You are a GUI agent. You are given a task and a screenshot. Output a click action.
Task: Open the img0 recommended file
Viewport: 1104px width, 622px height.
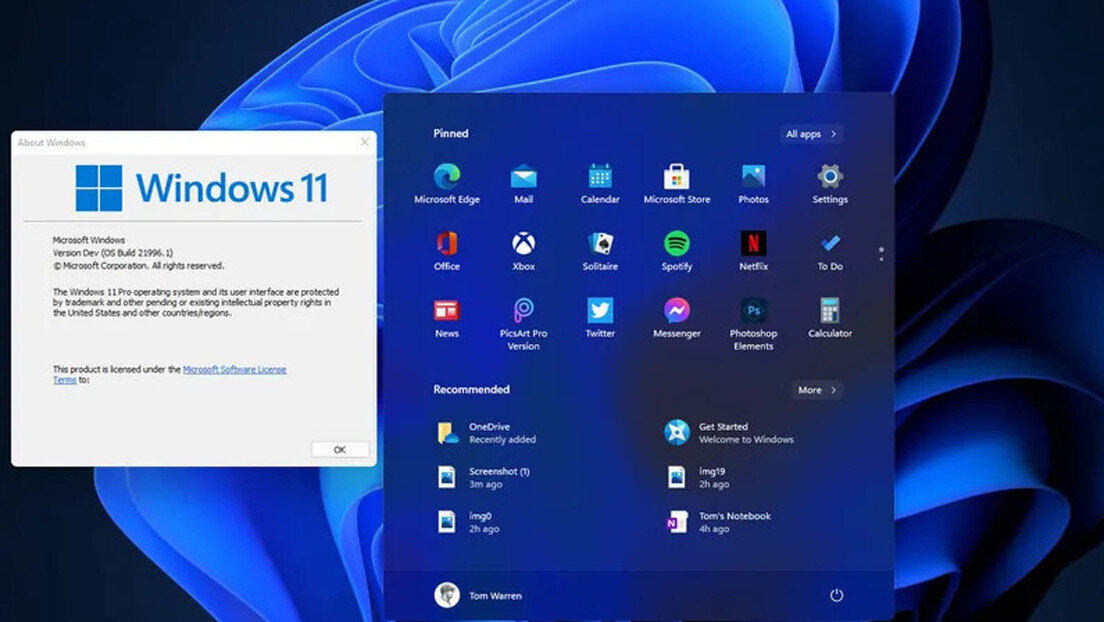coord(468,522)
